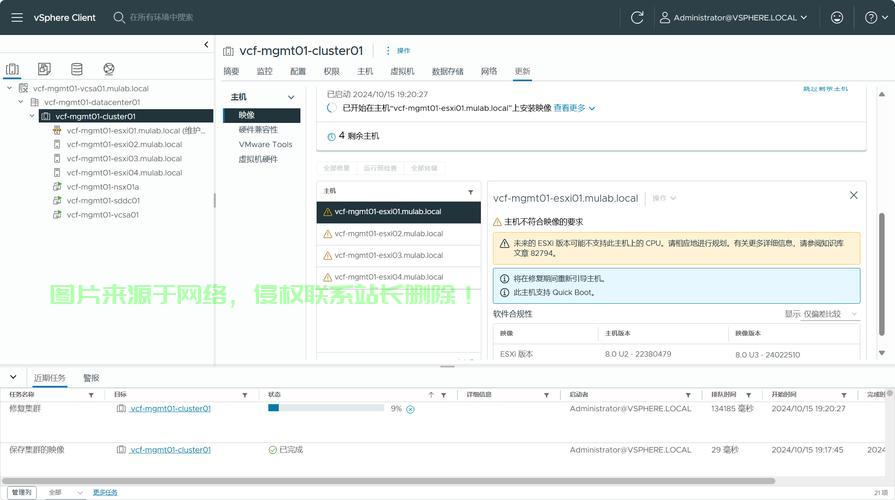Collapse the vcf-mgmt01-vcsa01.mulab.local tree node
This screenshot has width=895, height=500.
click(x=9, y=88)
